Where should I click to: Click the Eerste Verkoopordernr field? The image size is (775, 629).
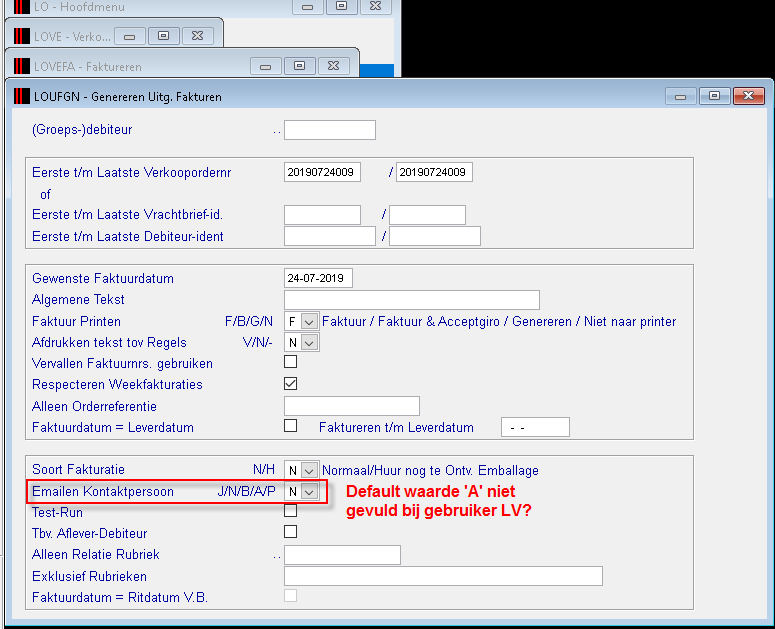(322, 172)
